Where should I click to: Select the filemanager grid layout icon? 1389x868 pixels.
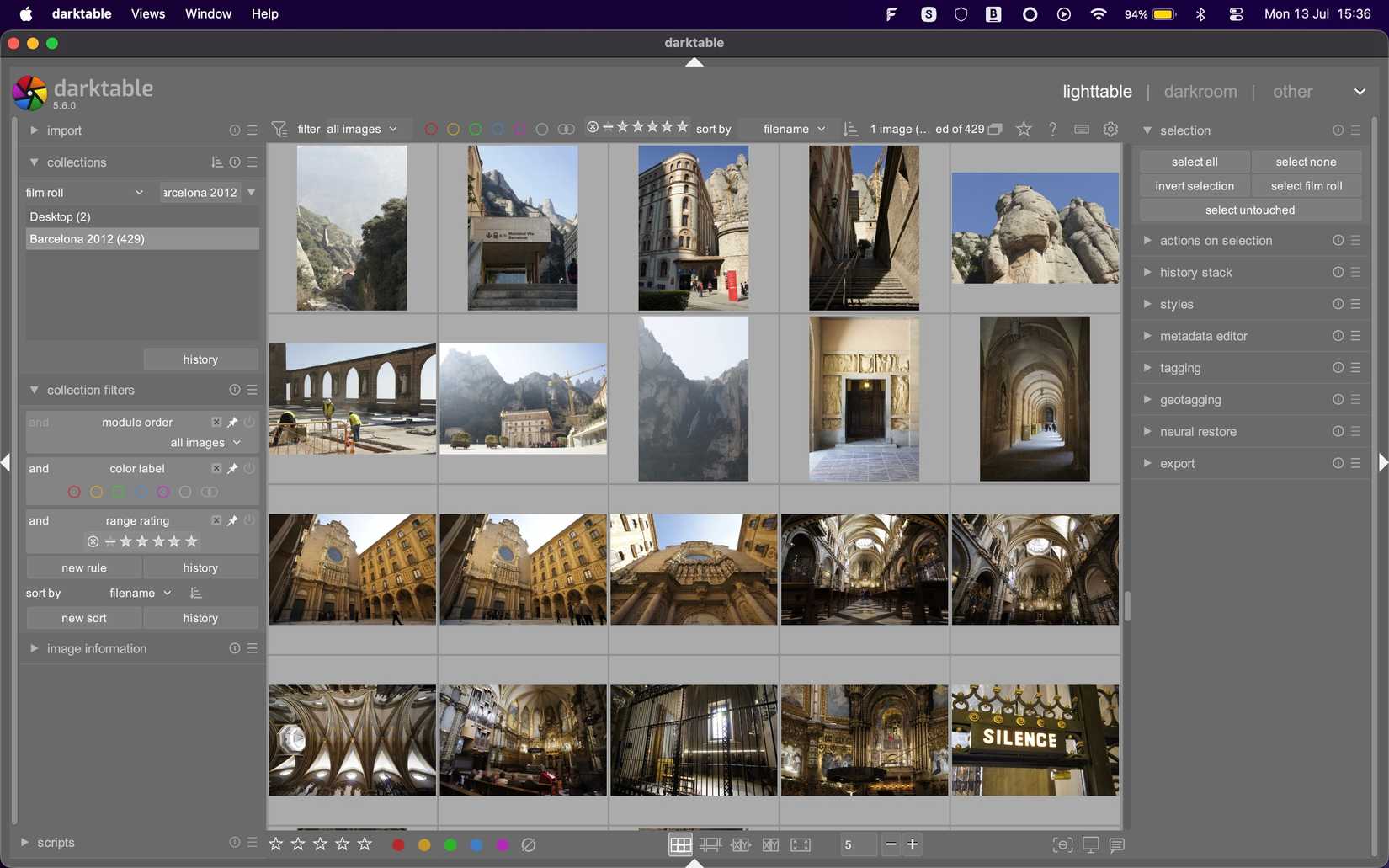[680, 844]
